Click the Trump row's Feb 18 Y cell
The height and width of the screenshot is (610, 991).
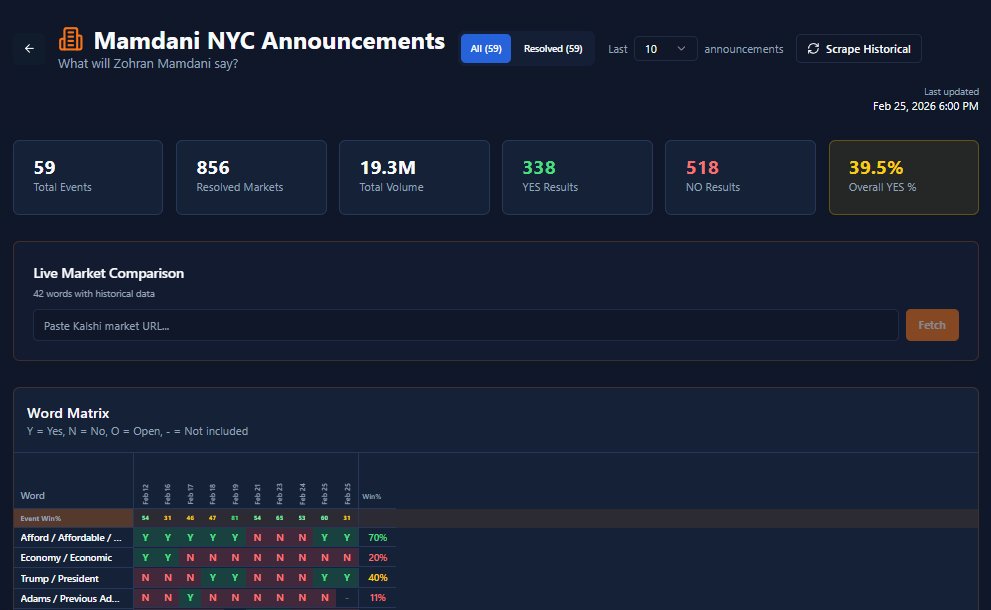212,578
